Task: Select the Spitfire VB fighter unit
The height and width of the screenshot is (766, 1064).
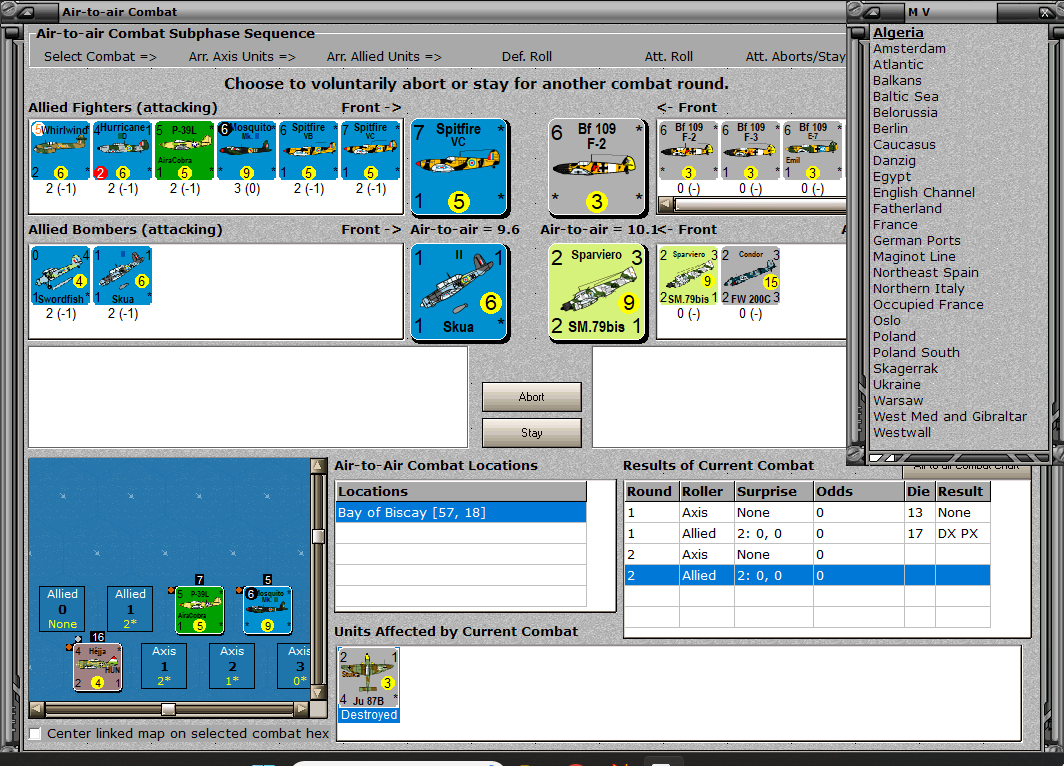Action: point(308,151)
